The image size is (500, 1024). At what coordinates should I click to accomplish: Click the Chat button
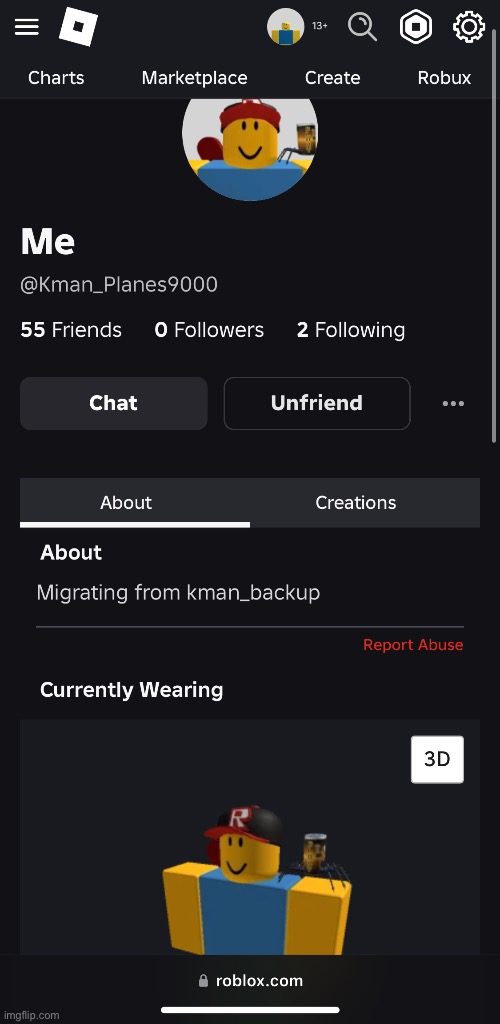(114, 404)
